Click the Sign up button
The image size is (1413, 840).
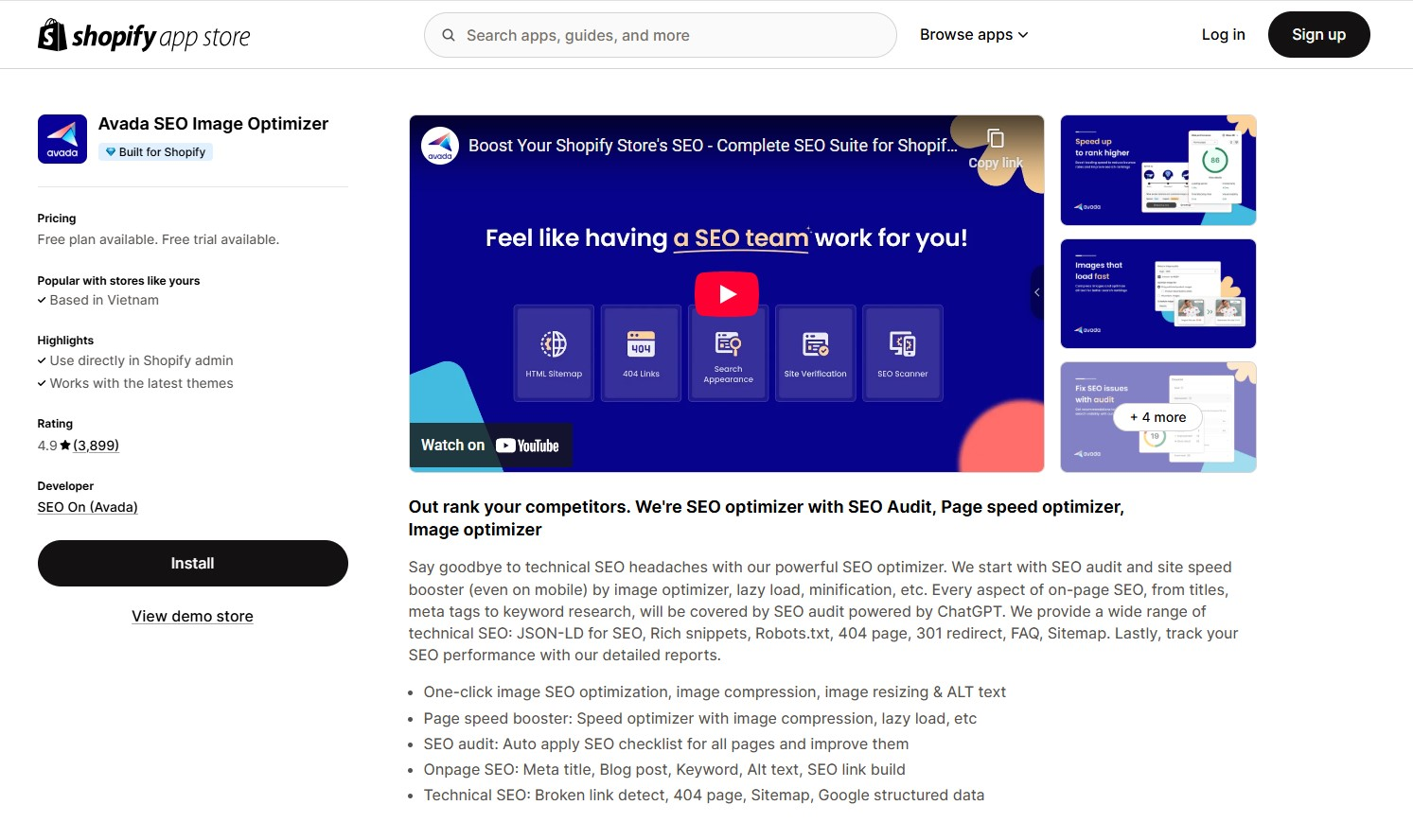coord(1318,34)
